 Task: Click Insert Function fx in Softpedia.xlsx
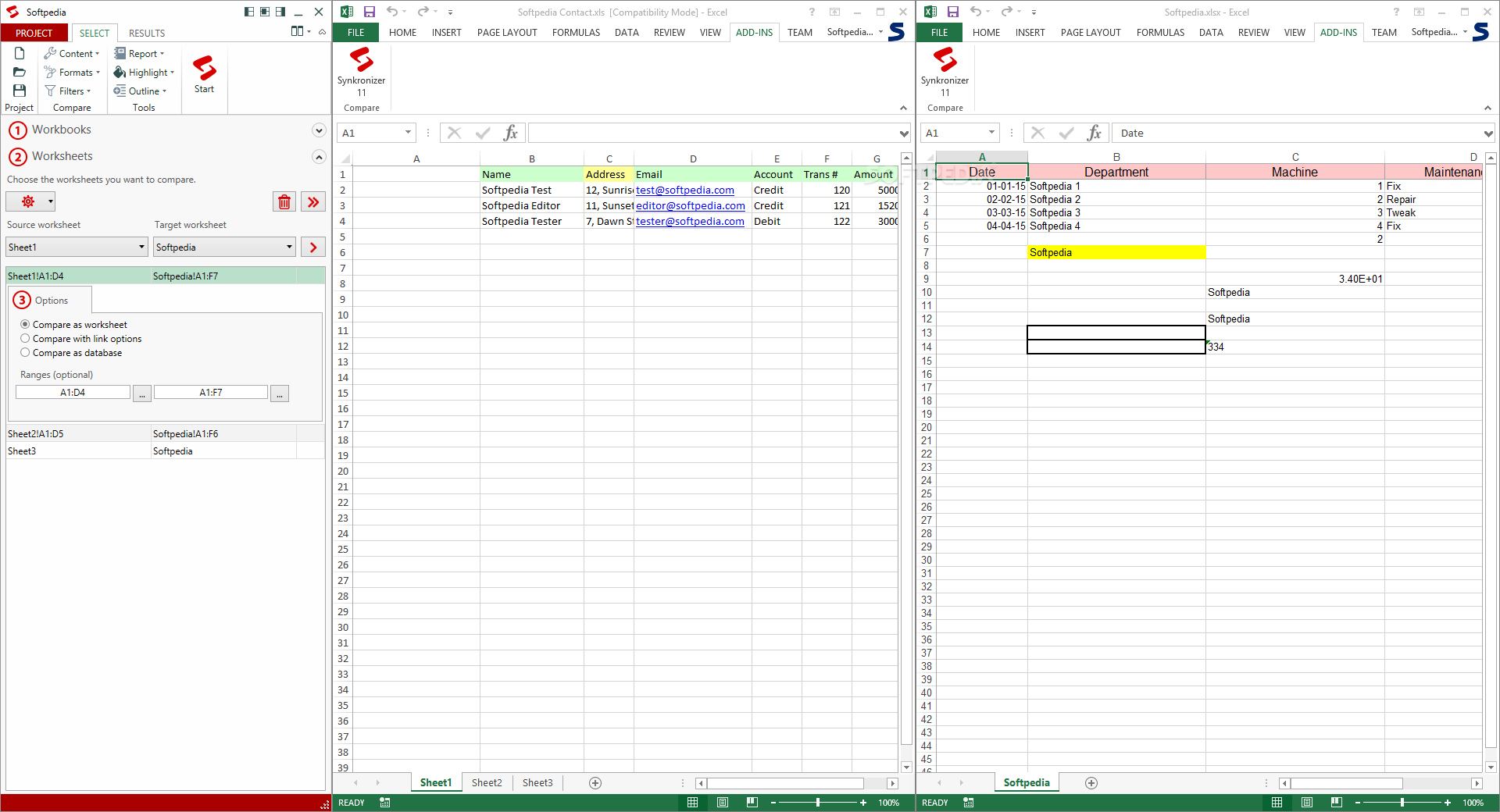tap(1095, 133)
